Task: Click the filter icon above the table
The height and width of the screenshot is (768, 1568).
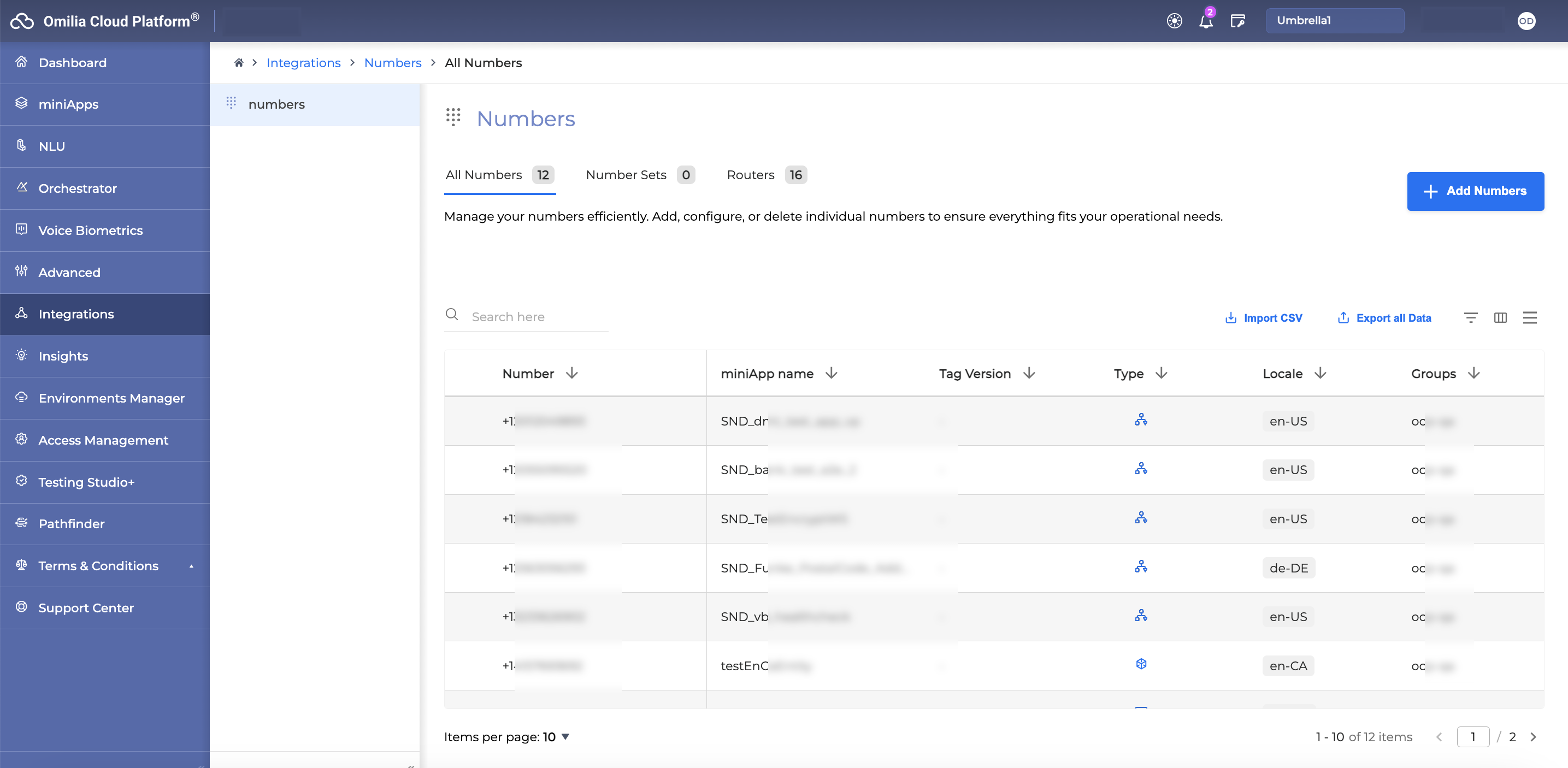Action: [x=1471, y=318]
